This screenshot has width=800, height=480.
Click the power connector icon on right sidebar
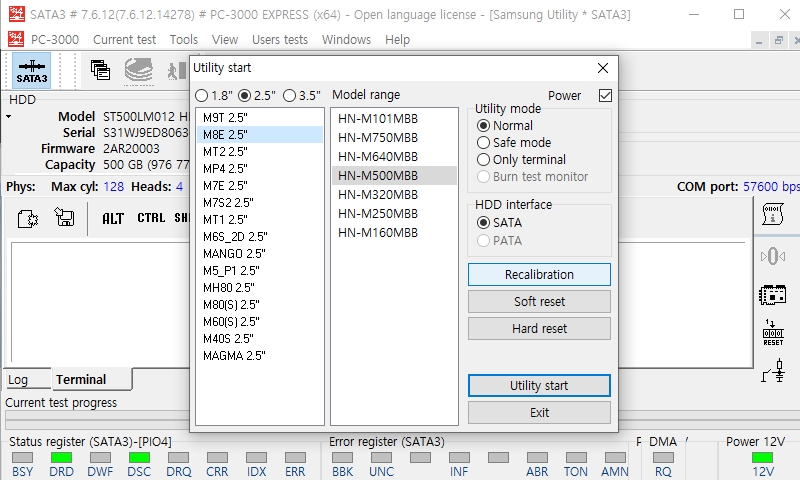pos(773,371)
